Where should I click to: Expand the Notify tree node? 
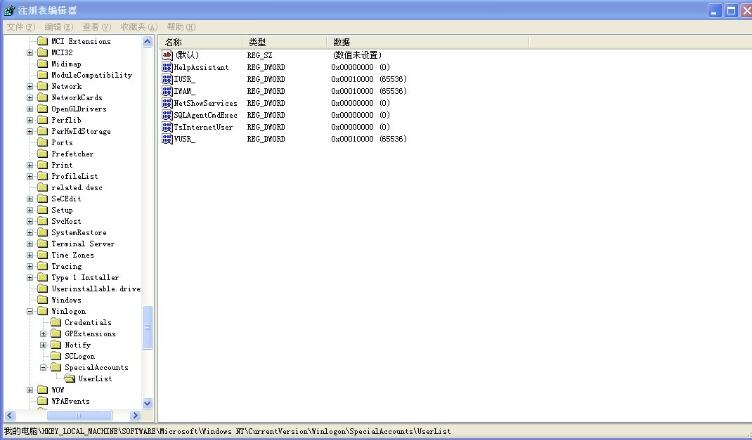(43, 345)
